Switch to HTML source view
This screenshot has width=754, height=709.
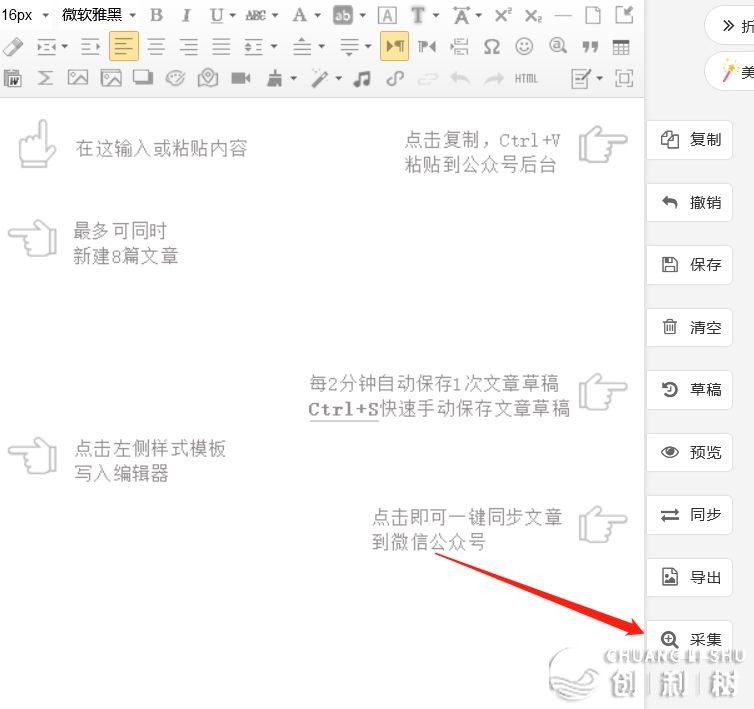[526, 78]
